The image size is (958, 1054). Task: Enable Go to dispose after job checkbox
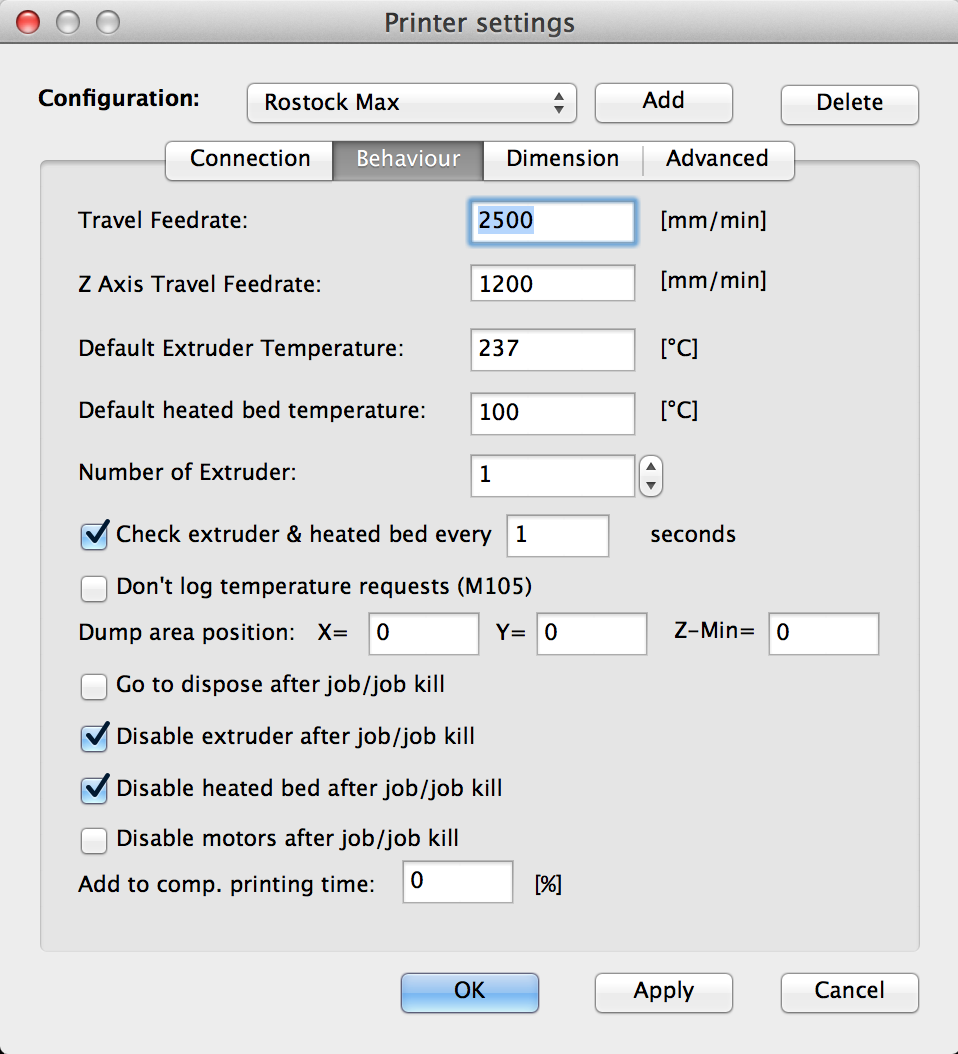coord(94,686)
